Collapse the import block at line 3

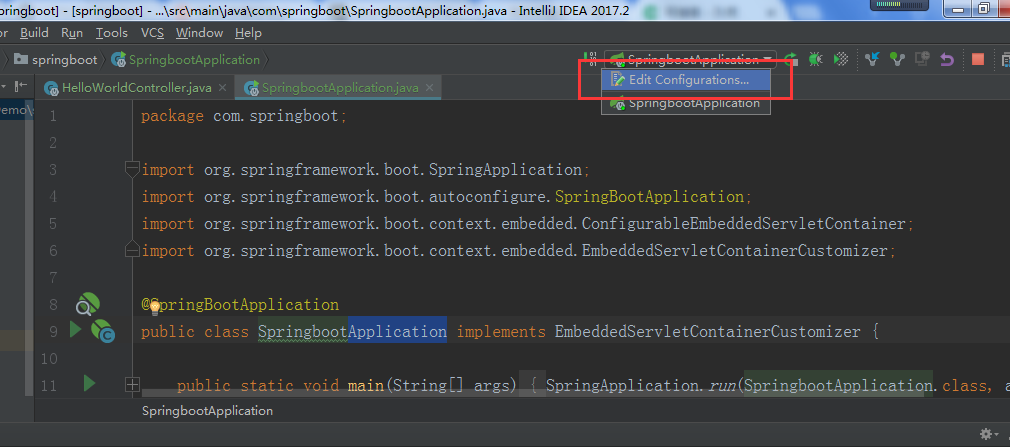click(x=132, y=169)
